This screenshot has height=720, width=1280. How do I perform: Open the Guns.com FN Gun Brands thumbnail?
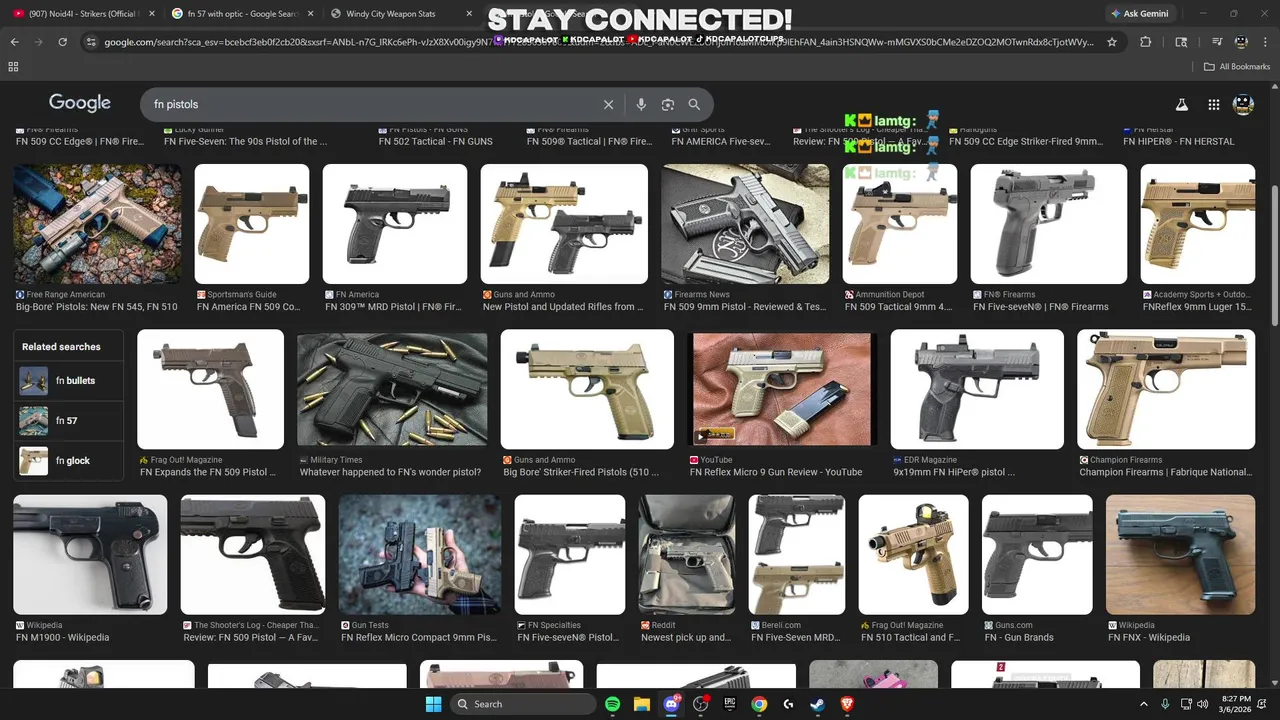(x=1037, y=555)
